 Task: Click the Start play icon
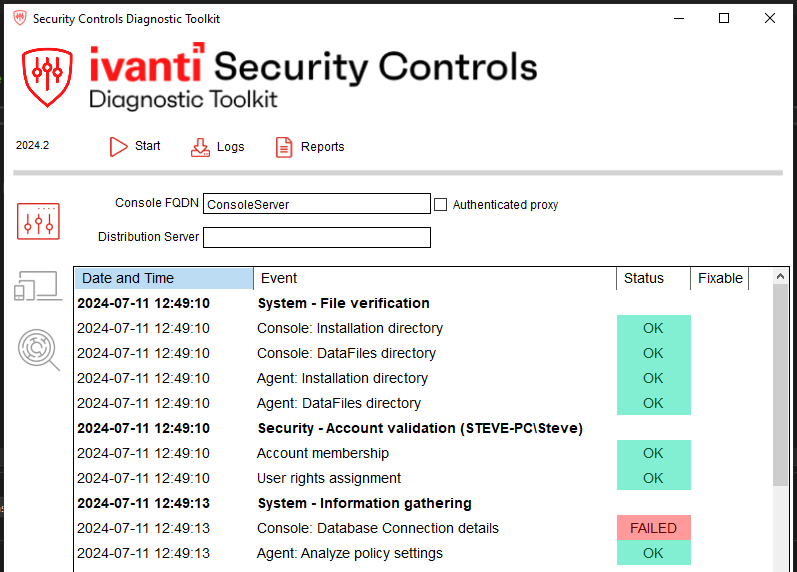pyautogui.click(x=119, y=147)
